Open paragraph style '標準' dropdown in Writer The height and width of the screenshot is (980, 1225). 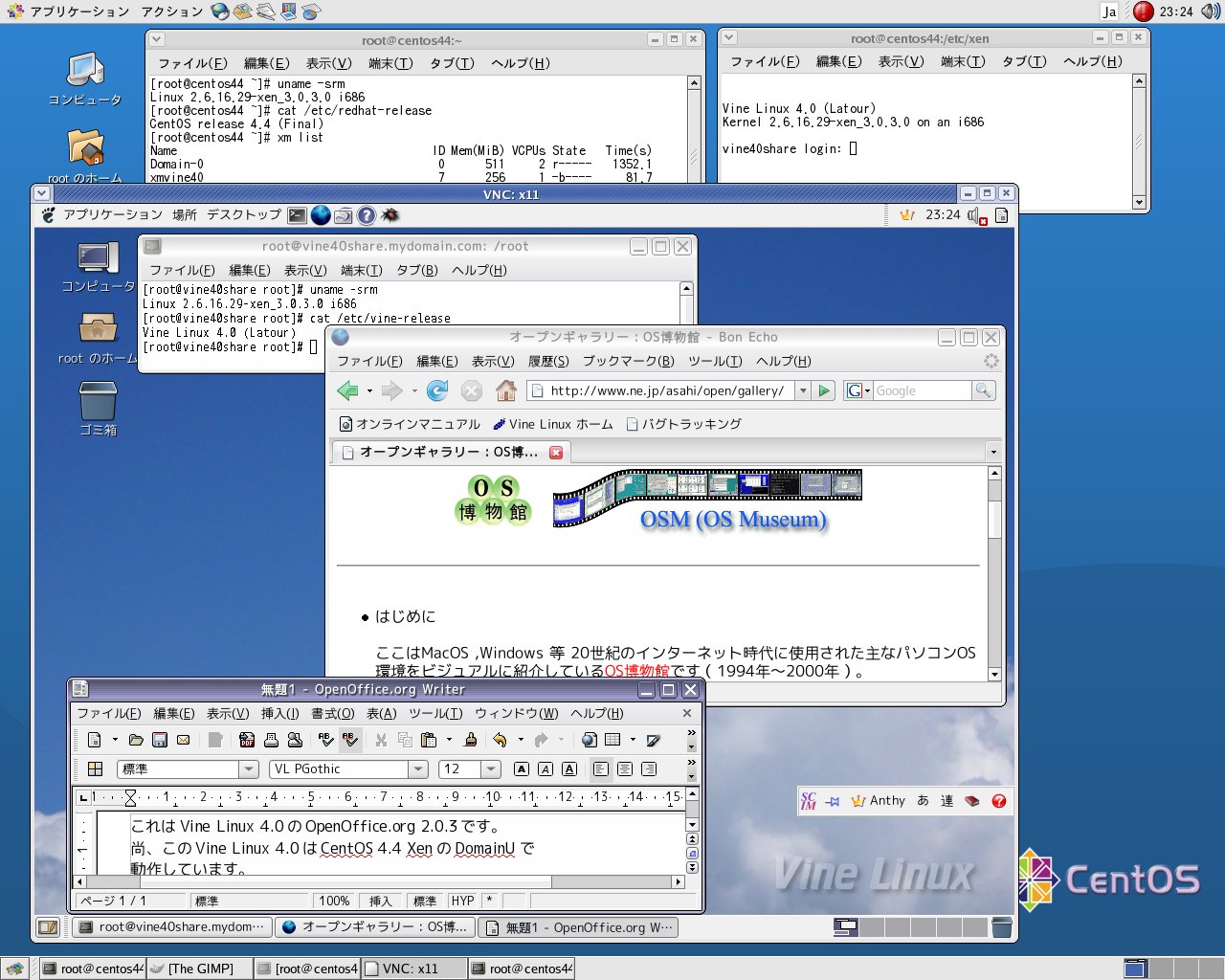[x=249, y=768]
